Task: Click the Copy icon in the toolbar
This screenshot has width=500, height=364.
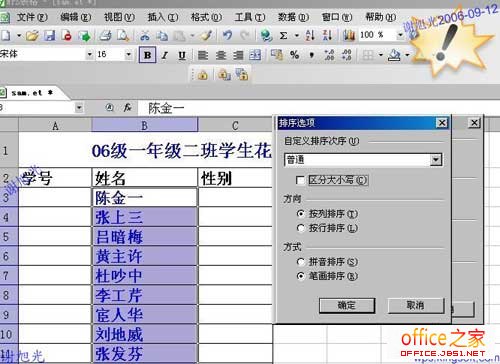Action: click(x=162, y=35)
